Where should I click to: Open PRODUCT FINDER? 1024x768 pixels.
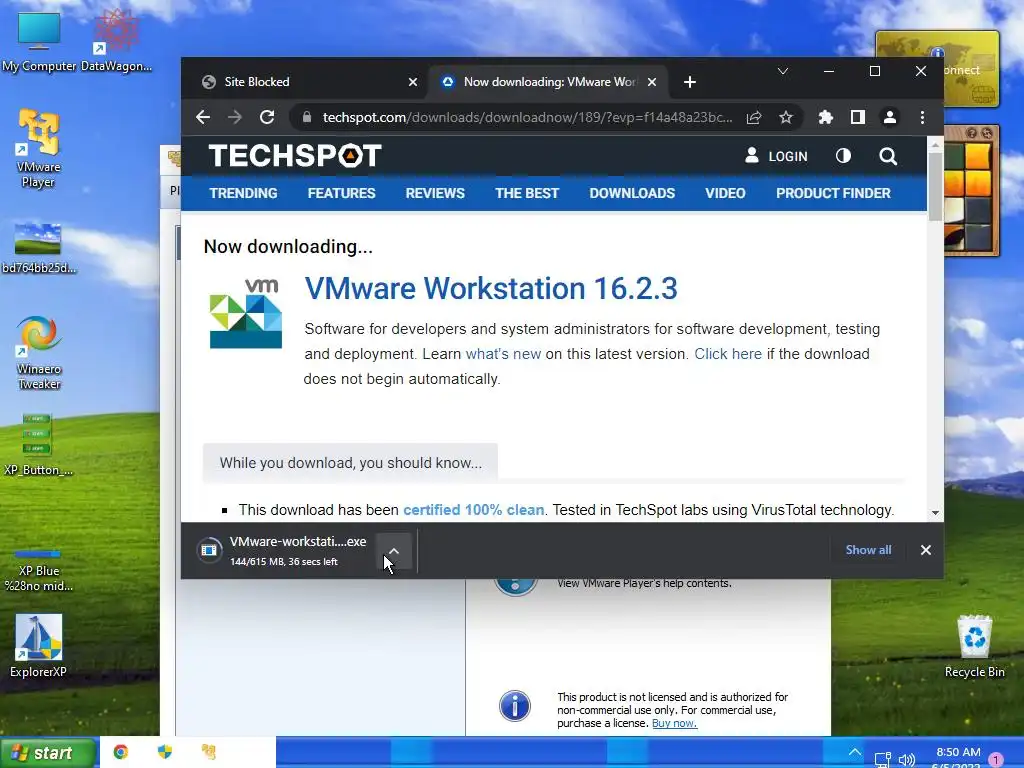833,193
